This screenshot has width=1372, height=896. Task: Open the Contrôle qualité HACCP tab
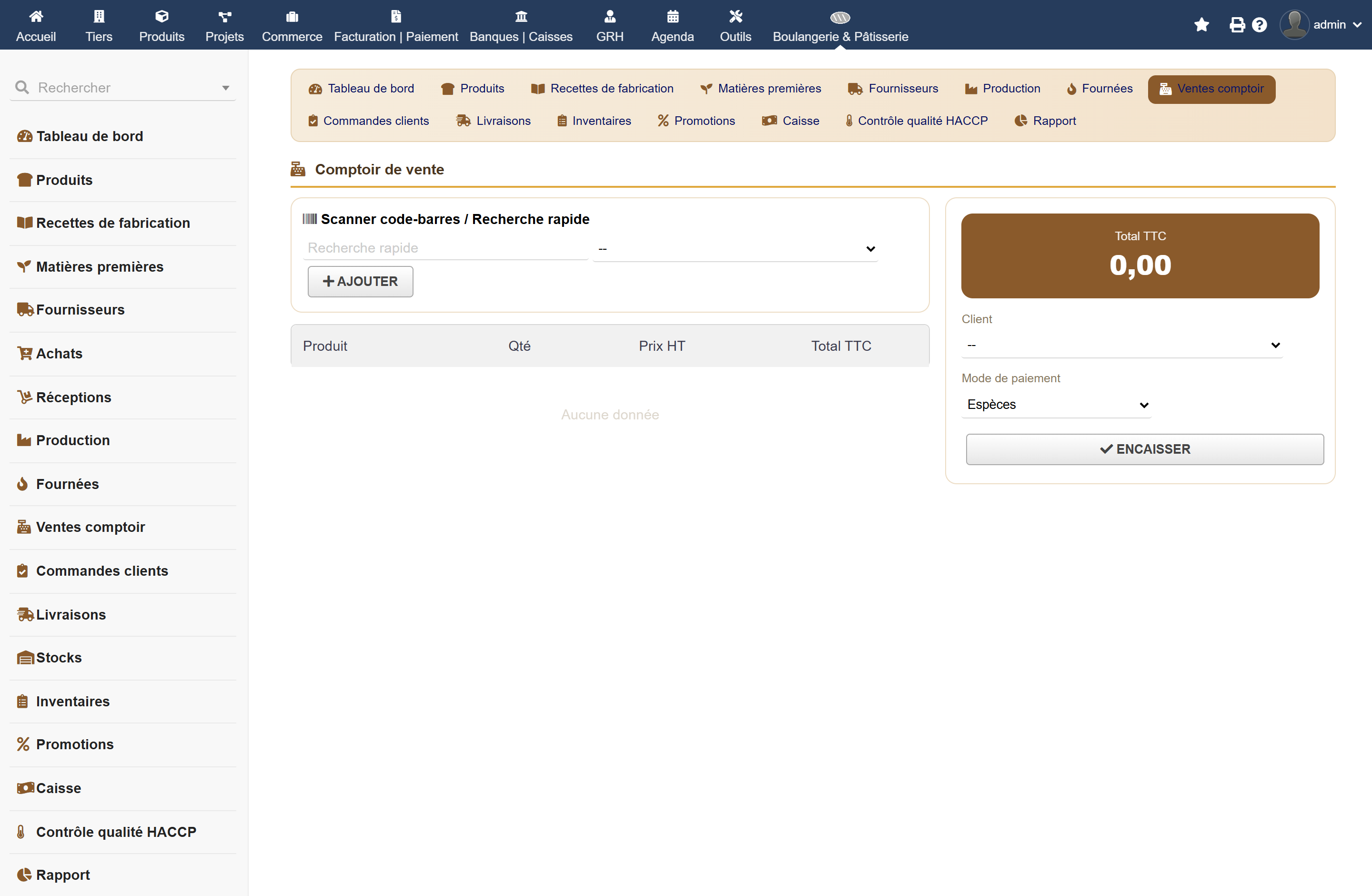click(917, 121)
